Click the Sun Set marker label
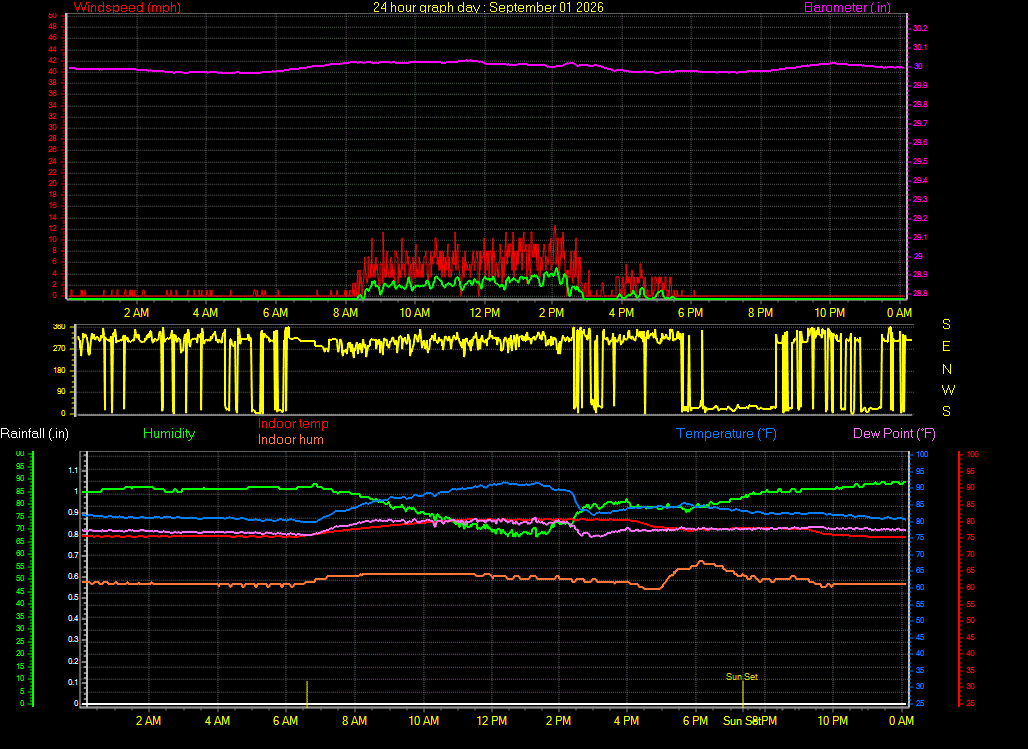 [741, 676]
